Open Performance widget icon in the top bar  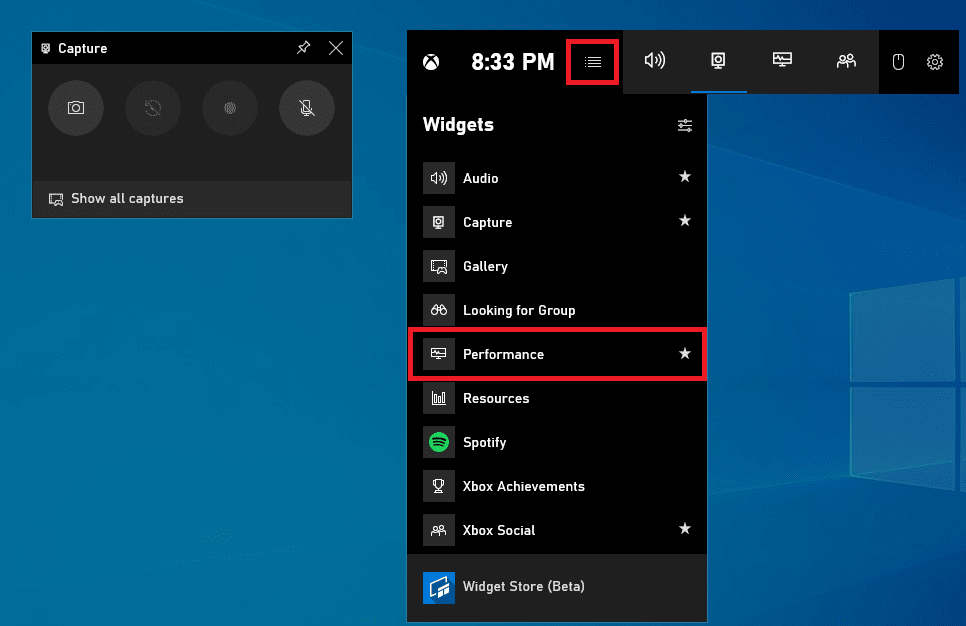point(782,60)
